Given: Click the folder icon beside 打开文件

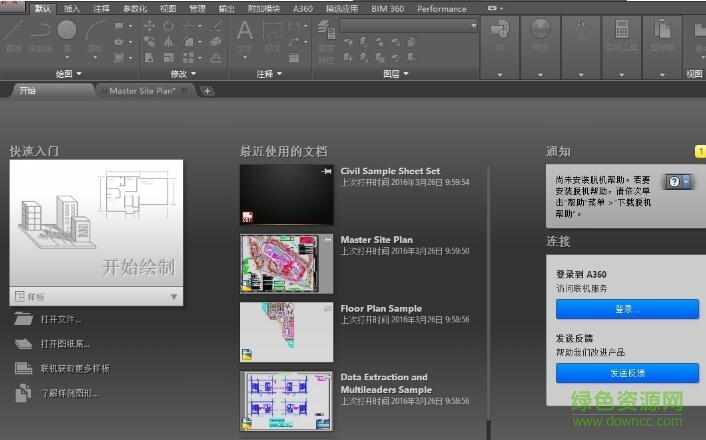Looking at the screenshot, I should point(23,319).
